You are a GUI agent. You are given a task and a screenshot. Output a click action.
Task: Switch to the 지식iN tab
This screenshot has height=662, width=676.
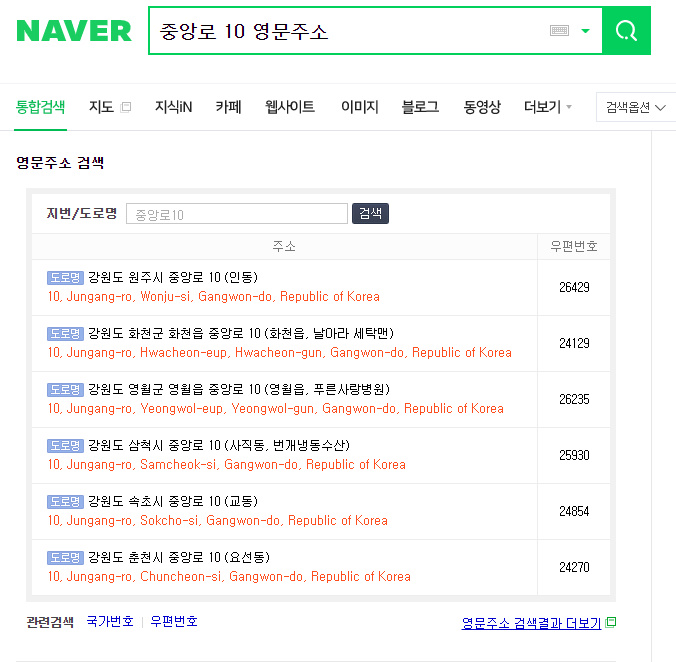tap(173, 107)
